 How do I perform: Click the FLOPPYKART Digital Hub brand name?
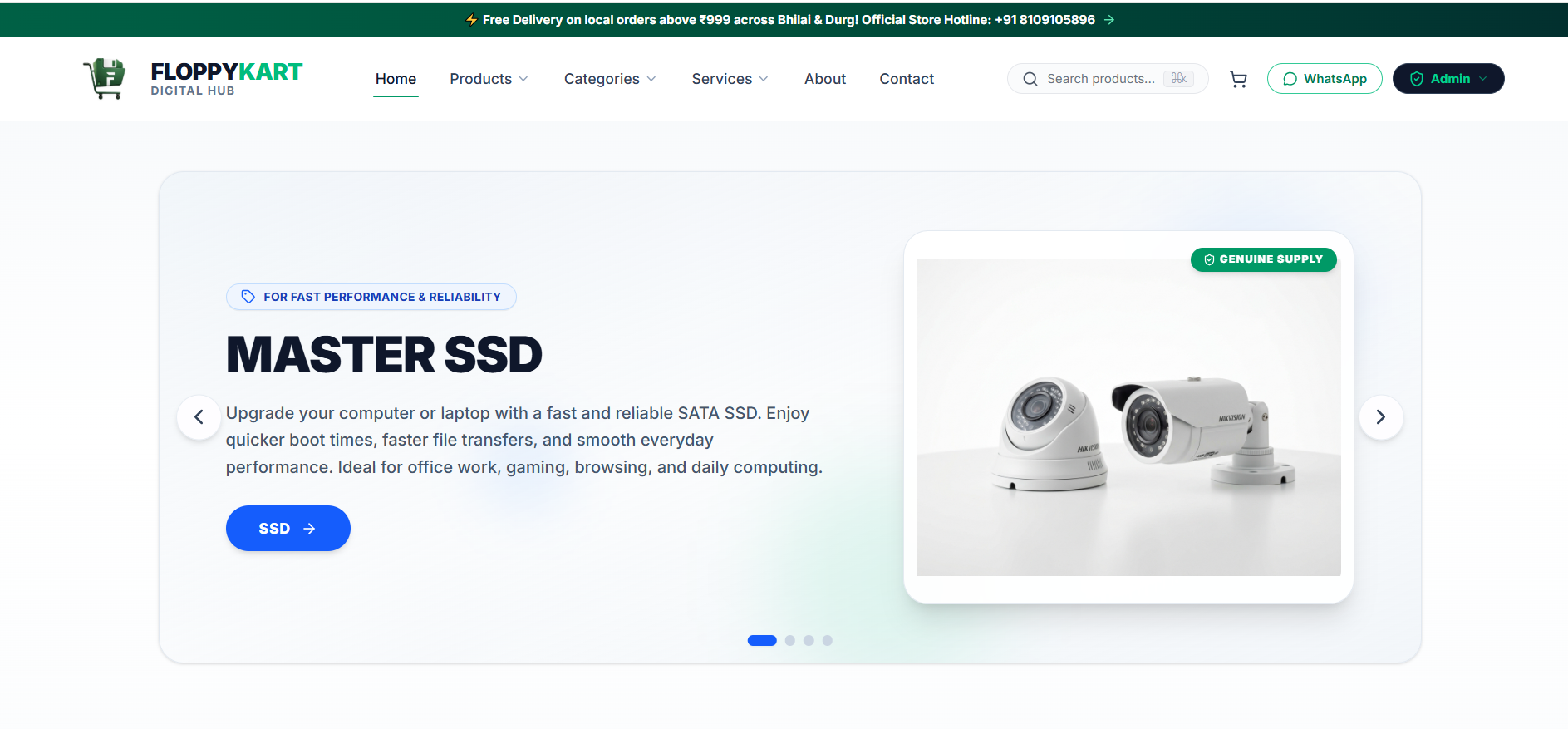[227, 79]
